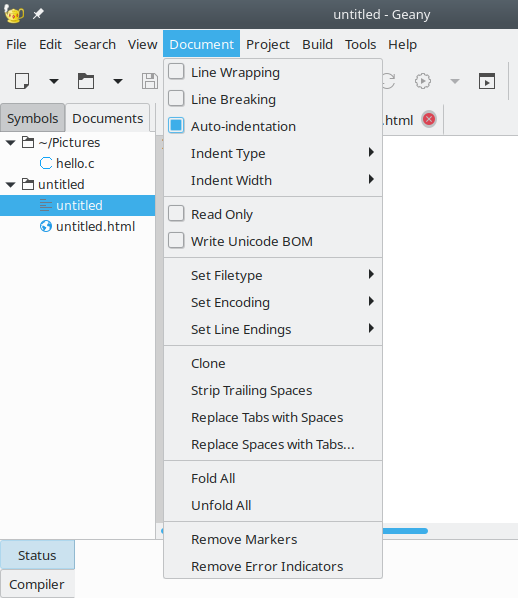
Task: Expand the Set Filetype submenu
Action: click(x=273, y=275)
